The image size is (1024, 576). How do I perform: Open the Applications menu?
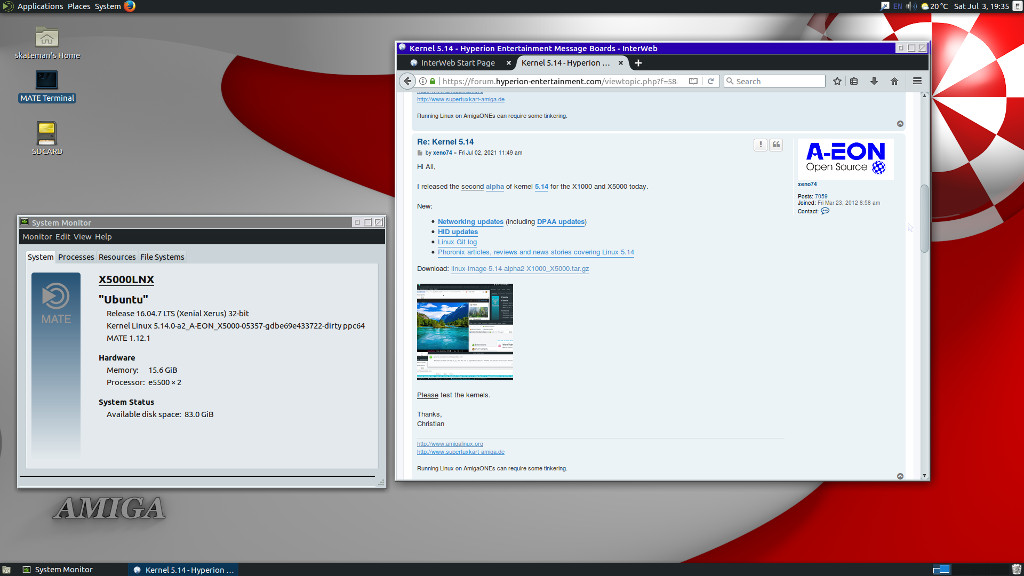40,6
